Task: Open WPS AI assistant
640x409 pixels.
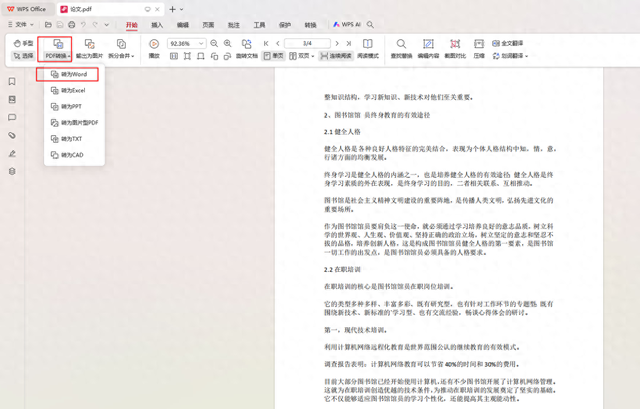Action: [x=347, y=24]
